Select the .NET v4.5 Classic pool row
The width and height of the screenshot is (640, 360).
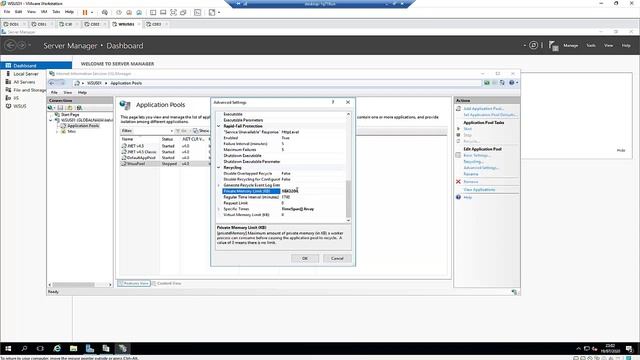[x=165, y=152]
